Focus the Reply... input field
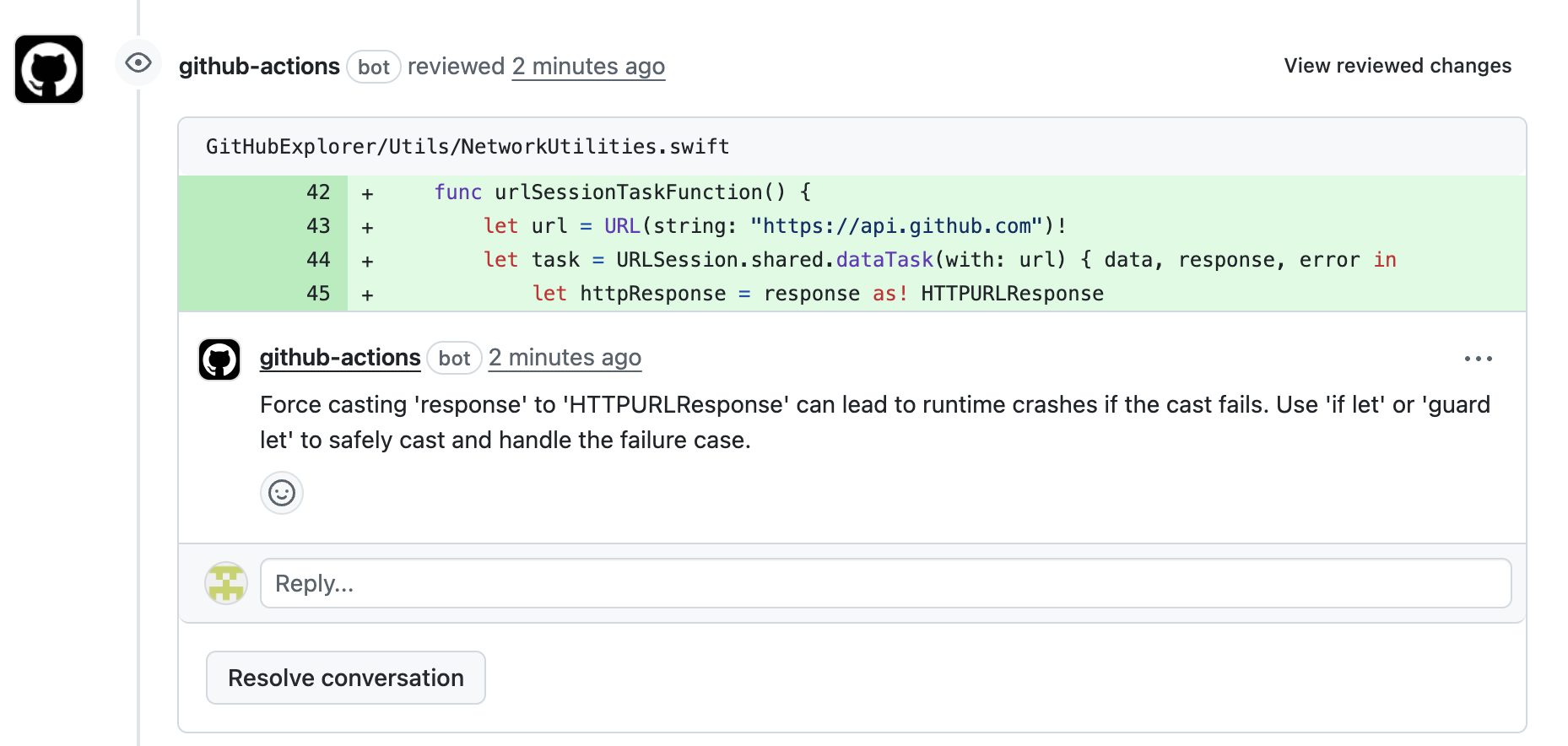 coord(885,583)
